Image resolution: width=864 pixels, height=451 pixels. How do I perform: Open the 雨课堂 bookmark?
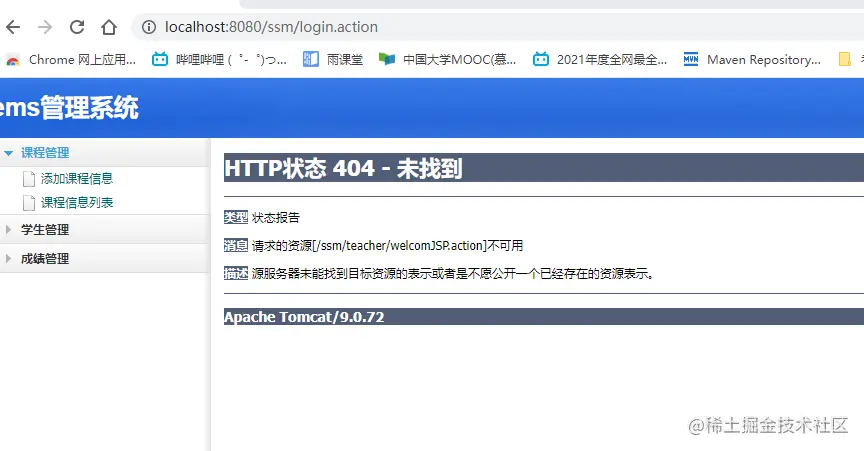coord(333,60)
